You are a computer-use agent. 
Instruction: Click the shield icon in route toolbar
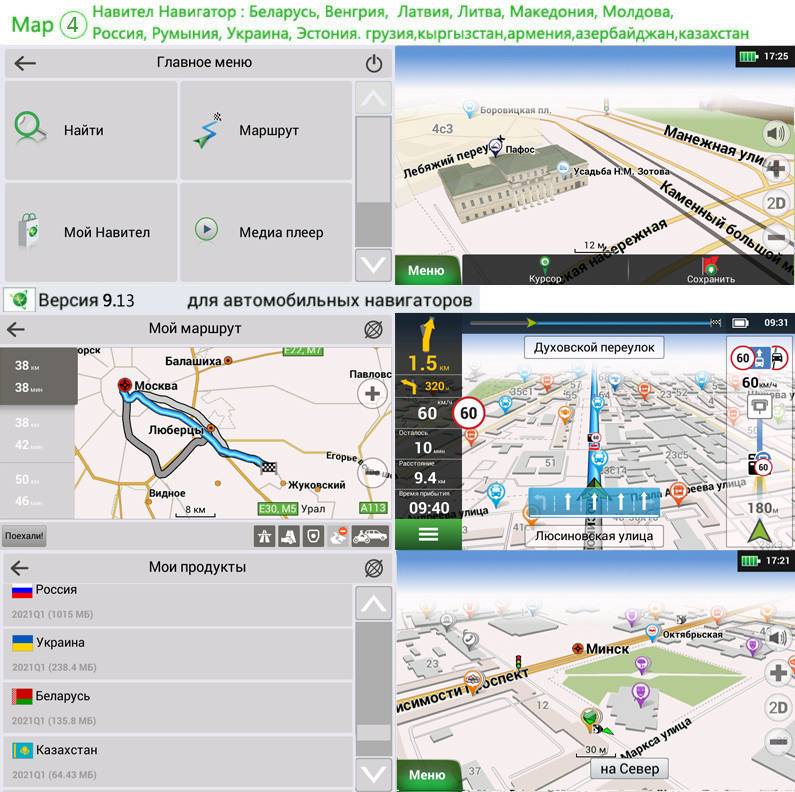[x=315, y=536]
